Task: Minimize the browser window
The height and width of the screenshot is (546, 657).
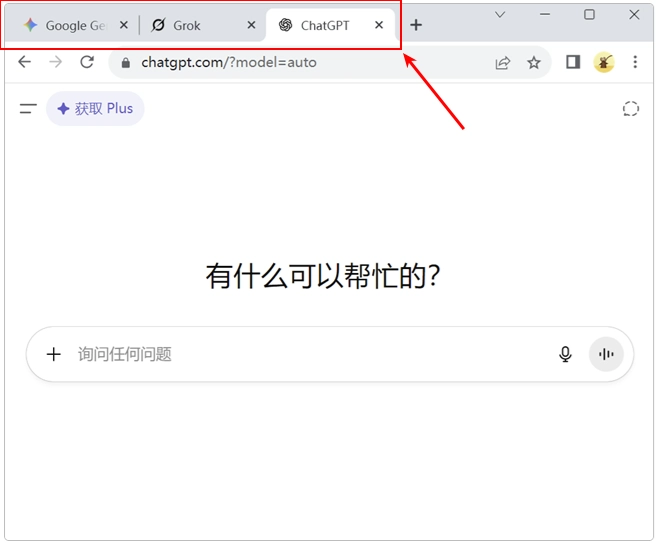Action: (x=545, y=15)
